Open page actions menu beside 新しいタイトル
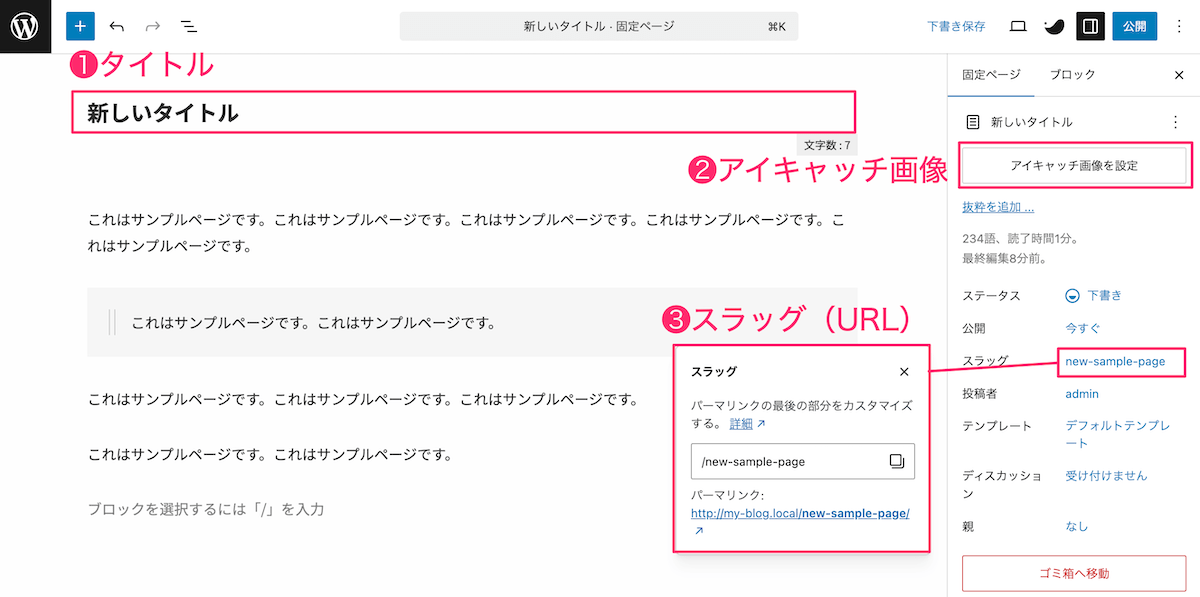Viewport: 1200px width, 597px height. (x=1175, y=122)
